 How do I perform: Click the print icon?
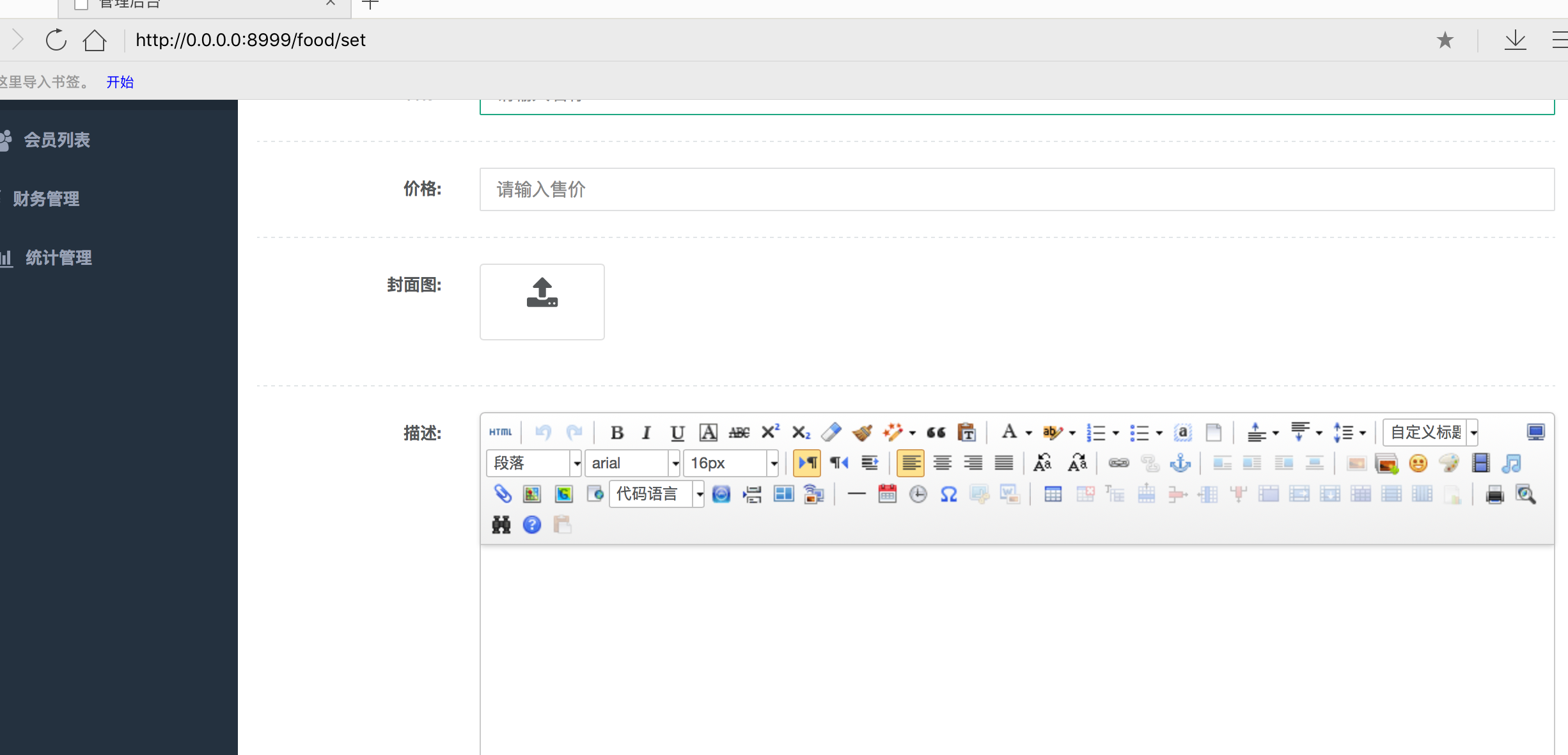point(1494,494)
